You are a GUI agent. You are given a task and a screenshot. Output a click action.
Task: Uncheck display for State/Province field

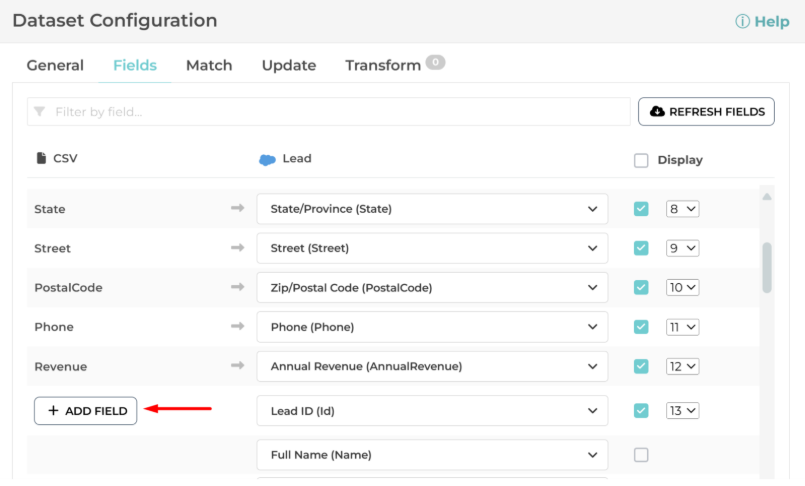point(641,209)
